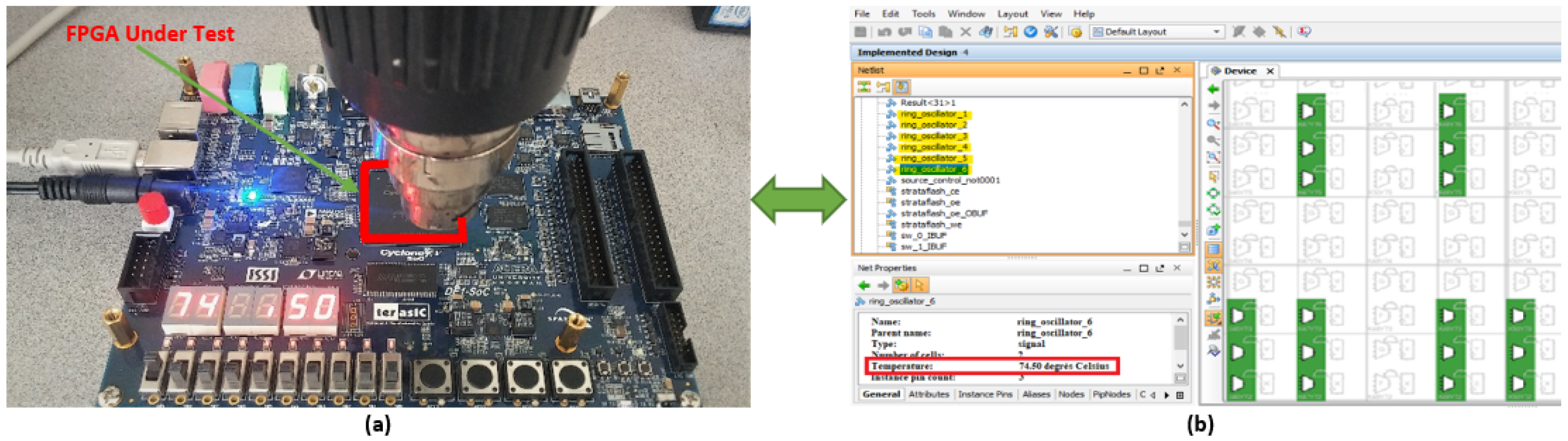The width and height of the screenshot is (1568, 441).
Task: Click the collapse-all icon in Netlist toolbar
Action: click(864, 87)
